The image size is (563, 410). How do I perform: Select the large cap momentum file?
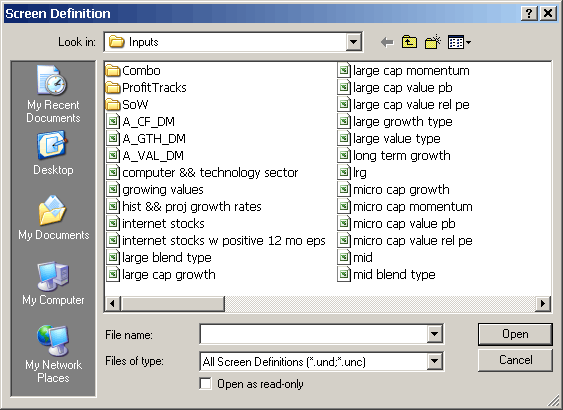point(404,71)
